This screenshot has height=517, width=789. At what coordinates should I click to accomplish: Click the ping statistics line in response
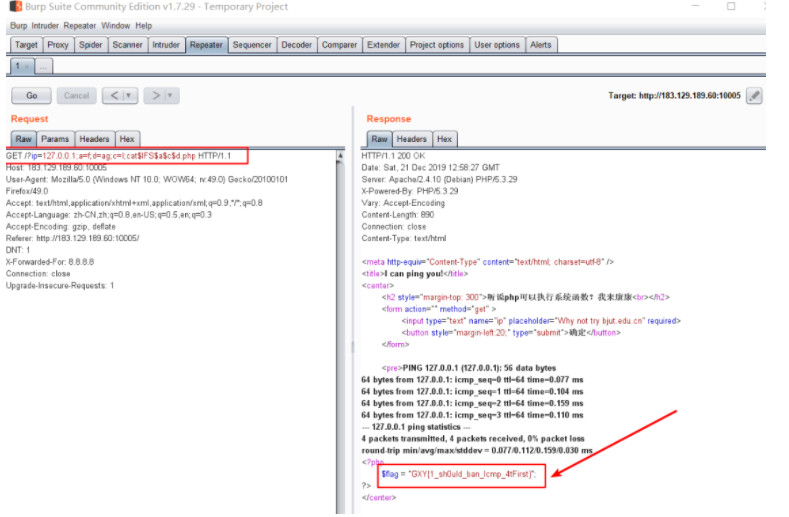pos(416,427)
